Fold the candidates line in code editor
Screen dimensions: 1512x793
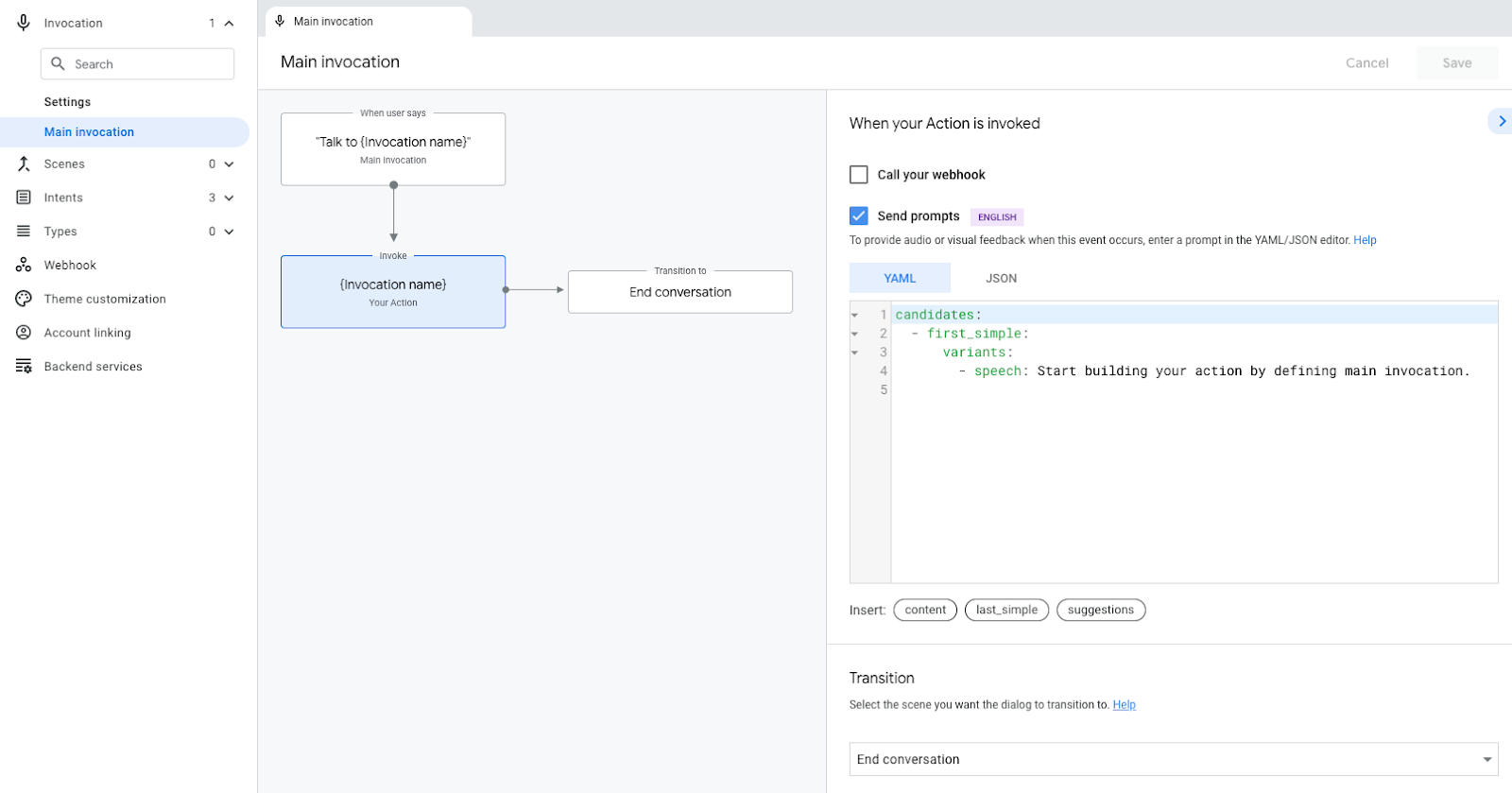point(855,315)
